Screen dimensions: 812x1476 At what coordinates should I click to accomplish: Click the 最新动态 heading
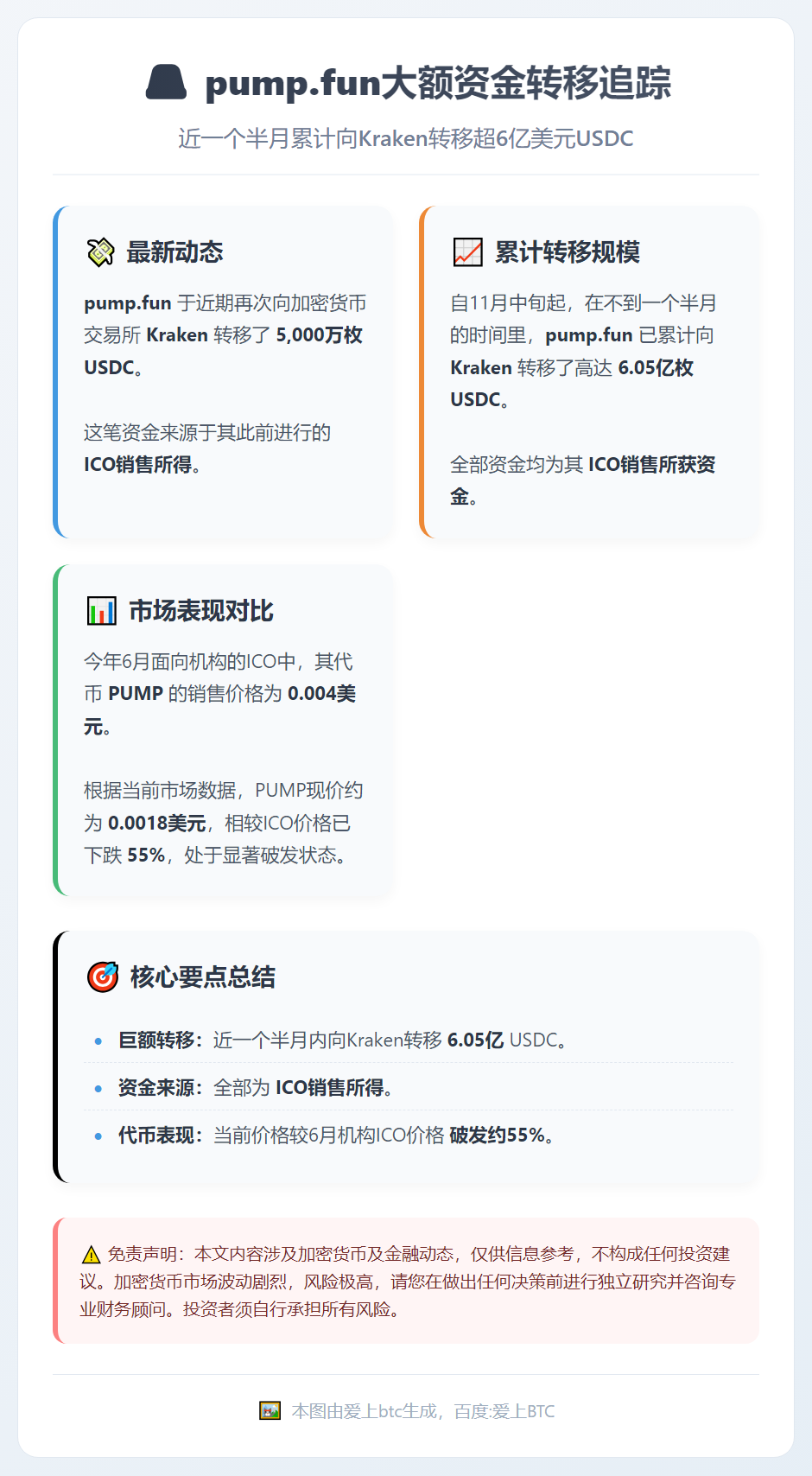(x=174, y=252)
